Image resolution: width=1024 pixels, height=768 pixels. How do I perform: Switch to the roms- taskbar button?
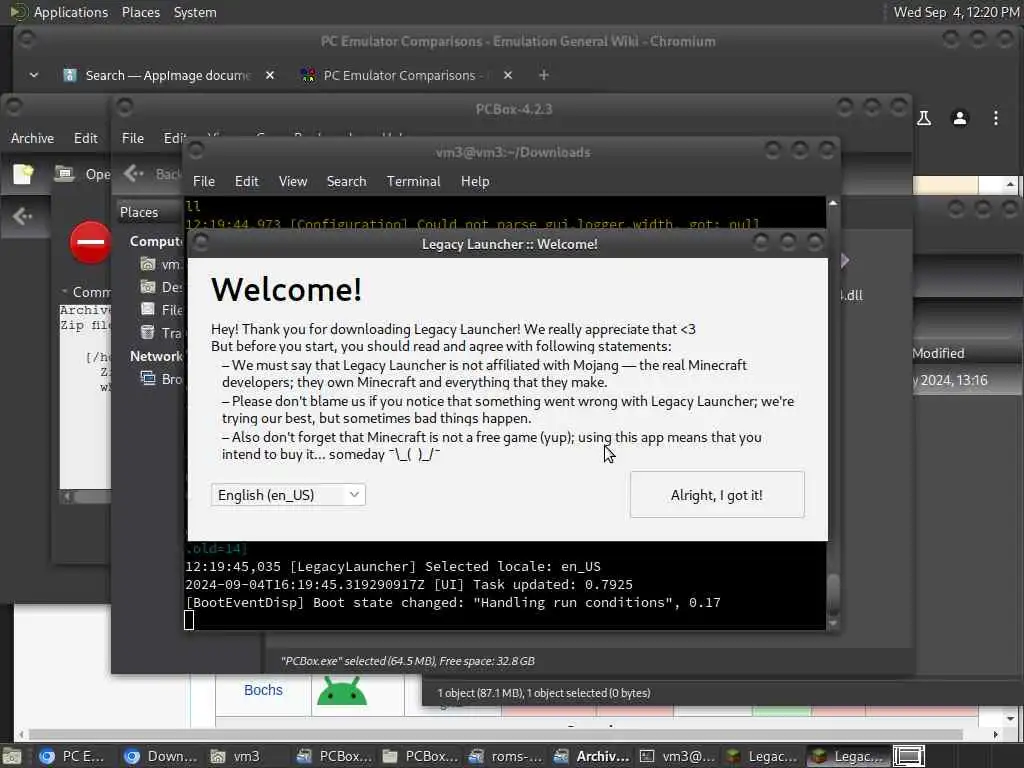506,756
